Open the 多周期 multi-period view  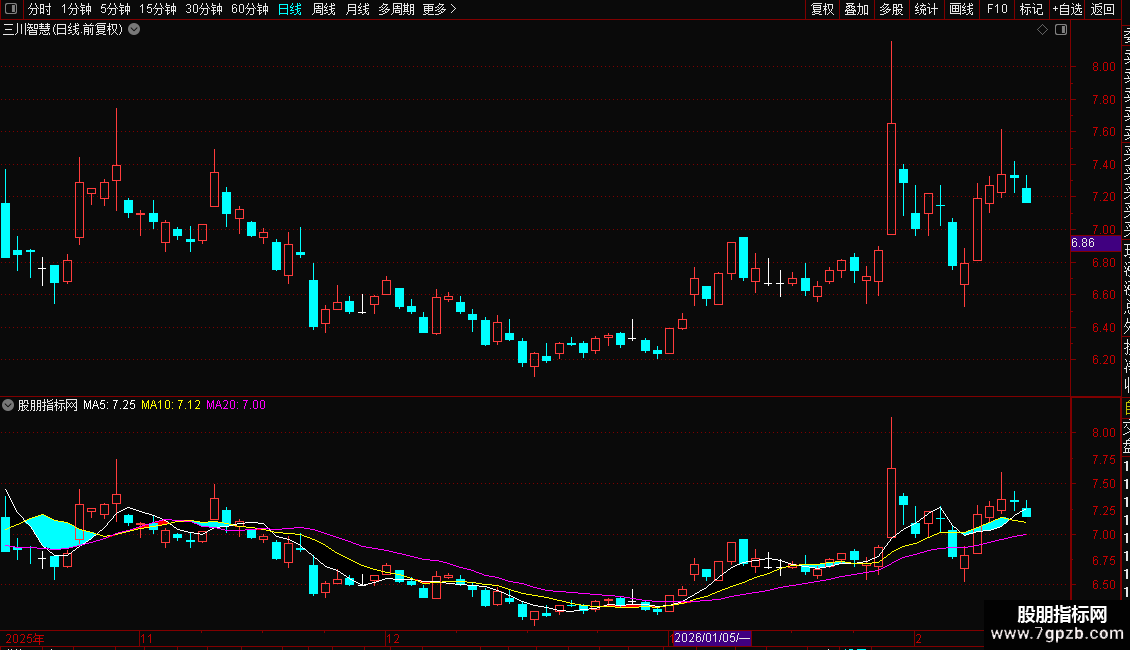396,9
